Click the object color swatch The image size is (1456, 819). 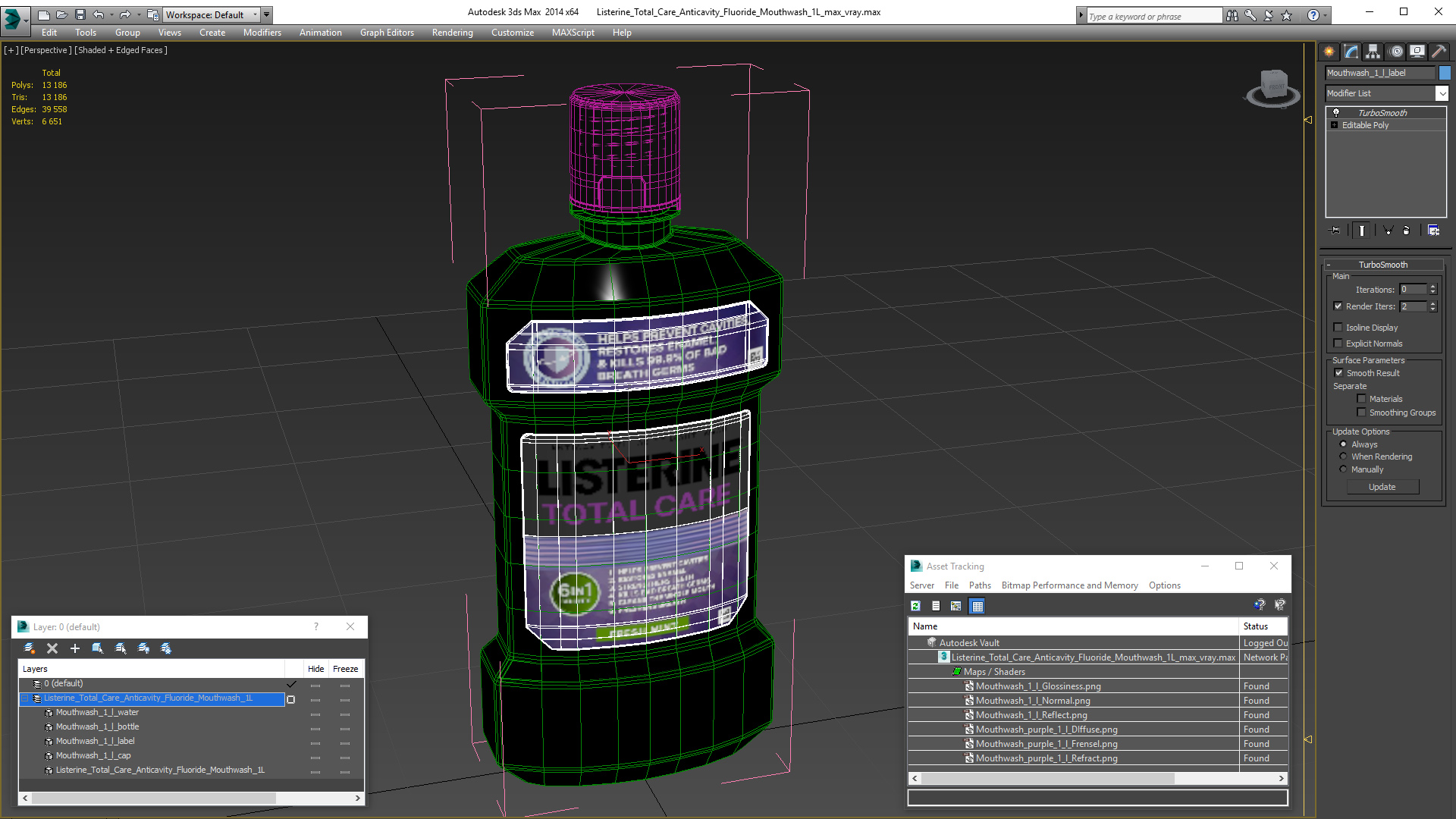(1445, 73)
